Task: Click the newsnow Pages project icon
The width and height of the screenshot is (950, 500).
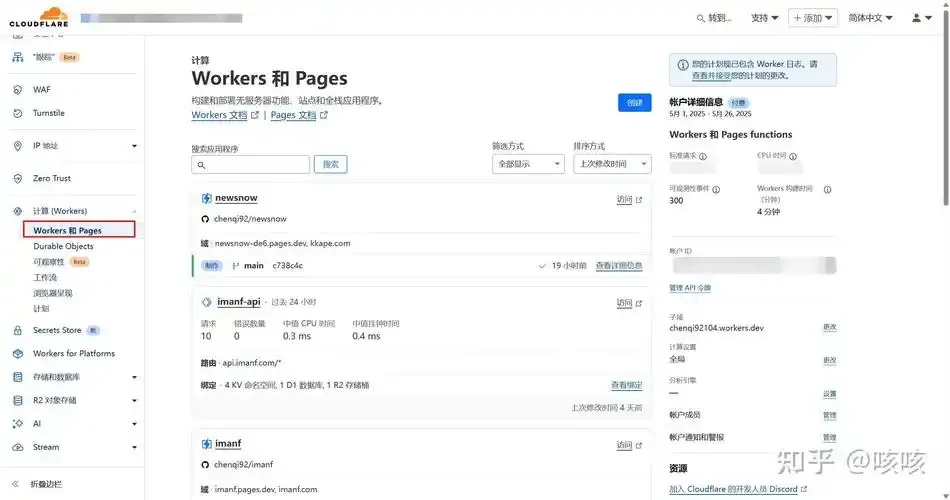Action: coord(207,198)
